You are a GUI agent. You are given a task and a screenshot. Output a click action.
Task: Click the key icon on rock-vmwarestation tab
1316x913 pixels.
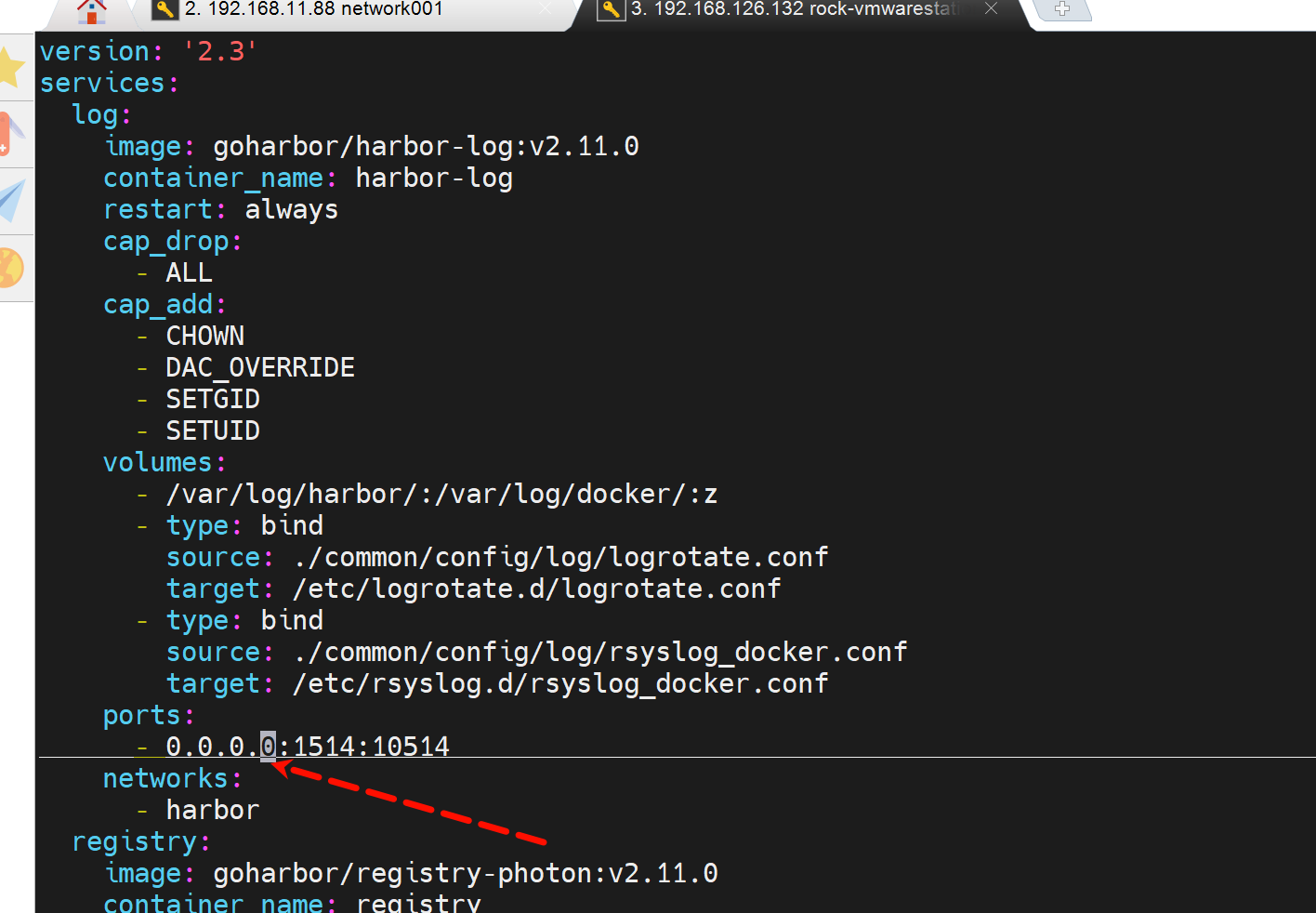pyautogui.click(x=611, y=9)
